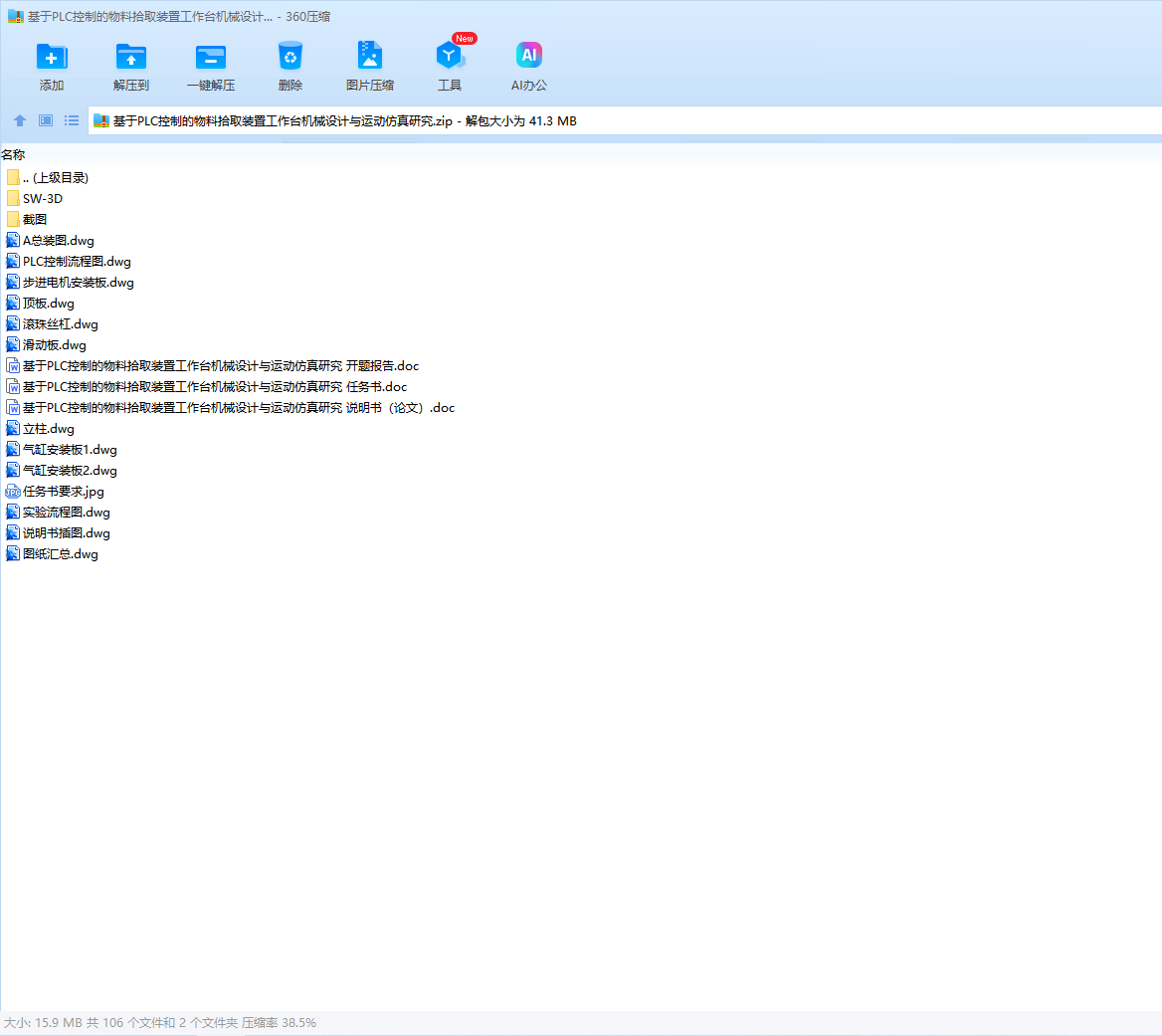Select the SW-3D folder
The height and width of the screenshot is (1036, 1162).
(x=35, y=199)
